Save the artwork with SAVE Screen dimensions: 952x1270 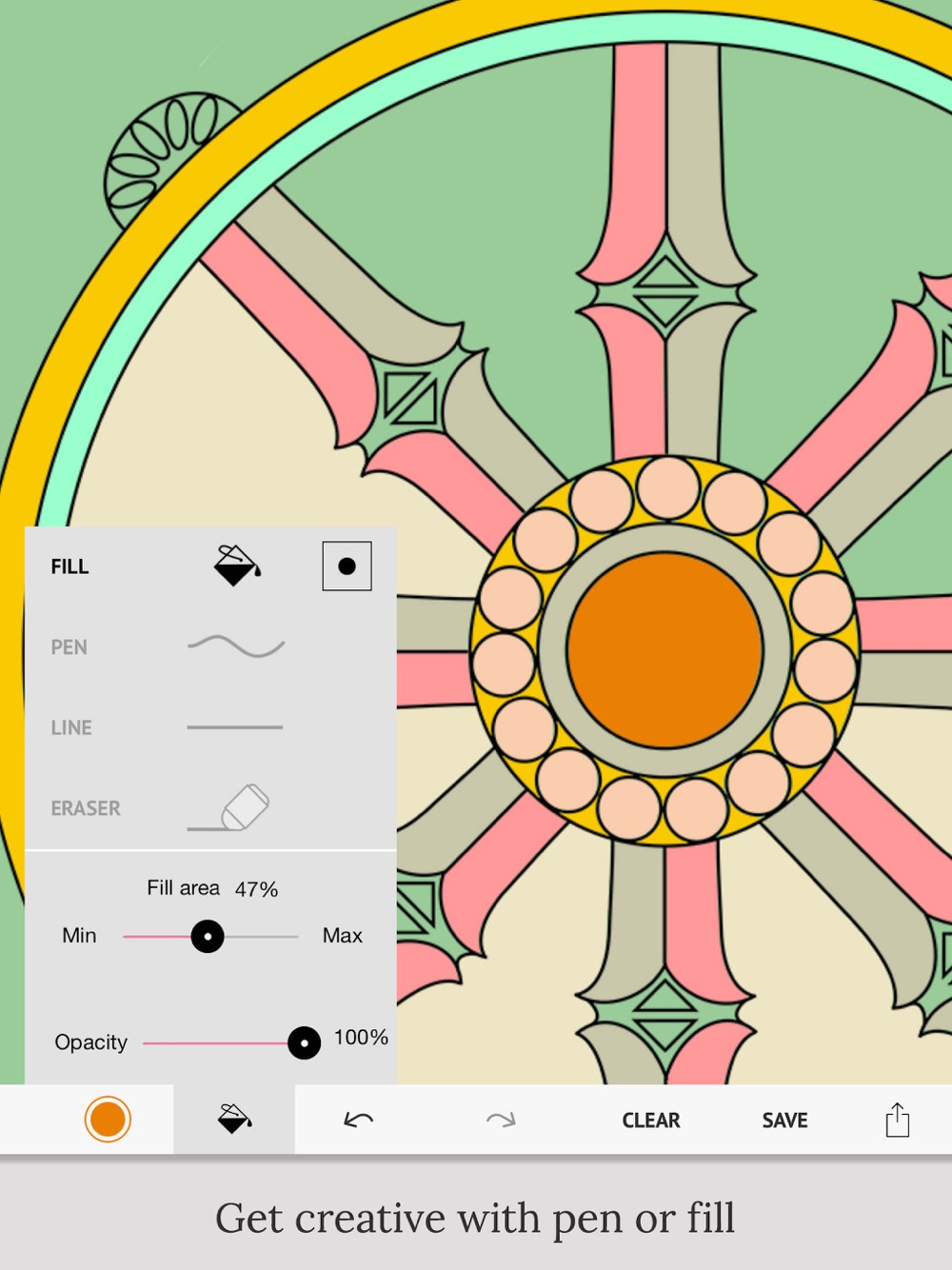click(x=784, y=1121)
